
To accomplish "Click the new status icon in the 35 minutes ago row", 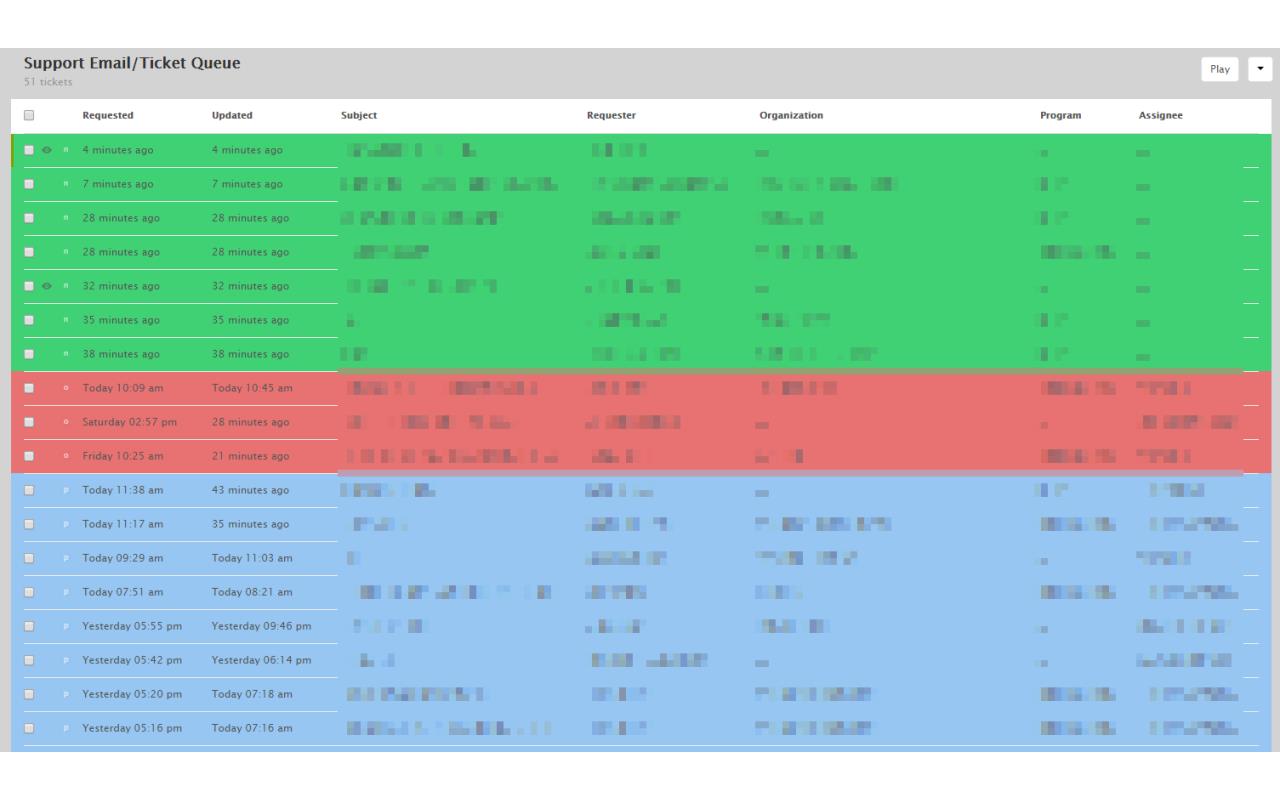I will click(66, 320).
